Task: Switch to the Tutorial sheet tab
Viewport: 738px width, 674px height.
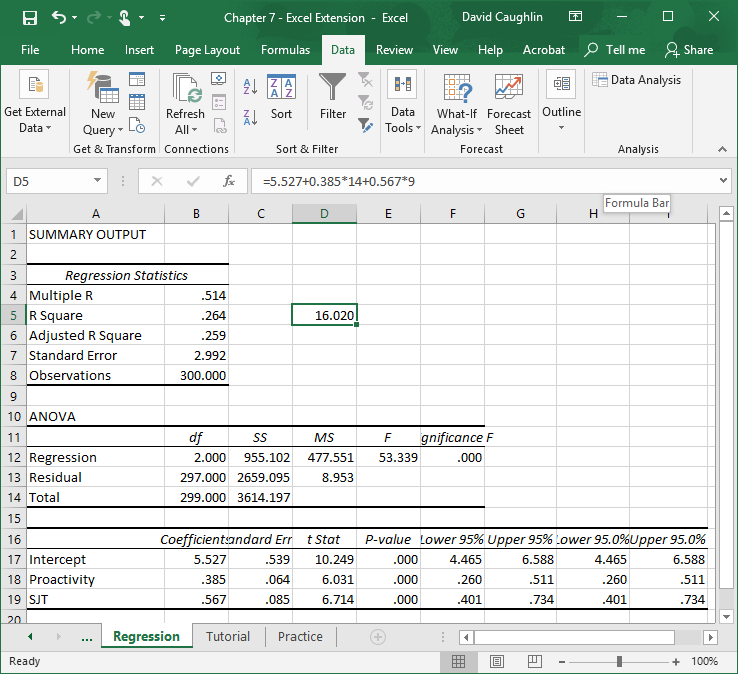Action: click(228, 637)
